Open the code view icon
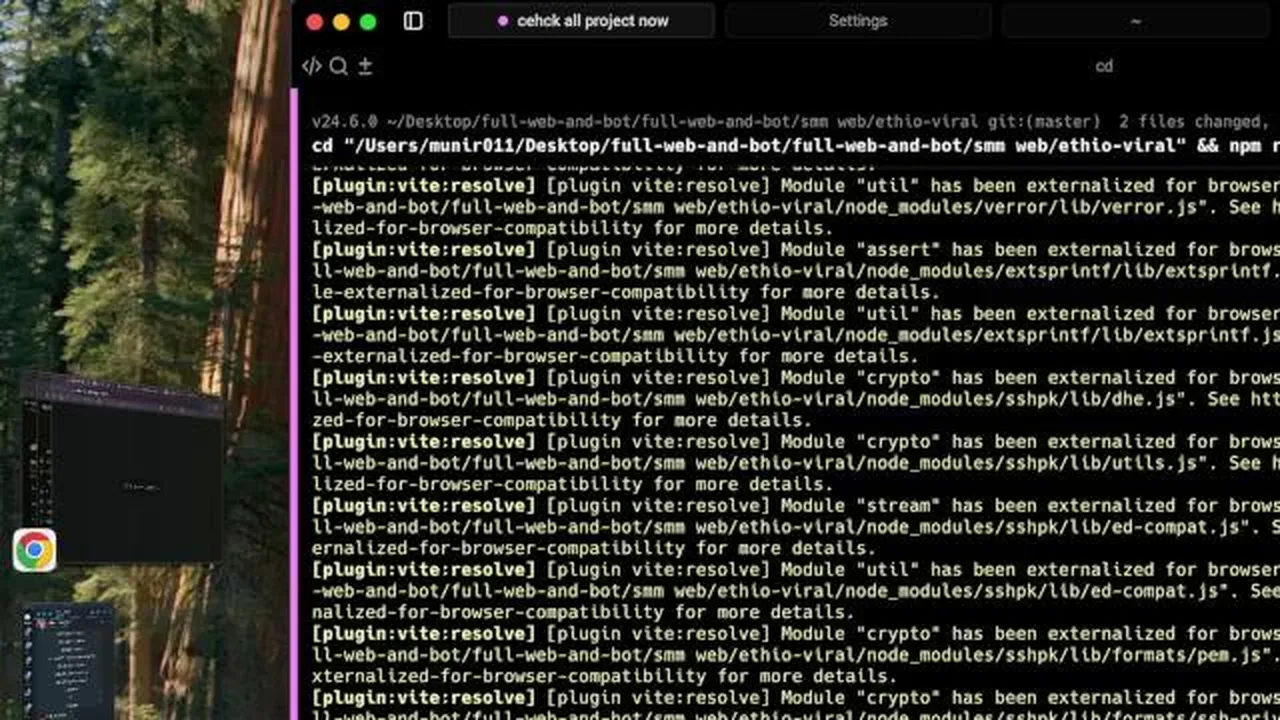This screenshot has width=1280, height=720. (311, 66)
